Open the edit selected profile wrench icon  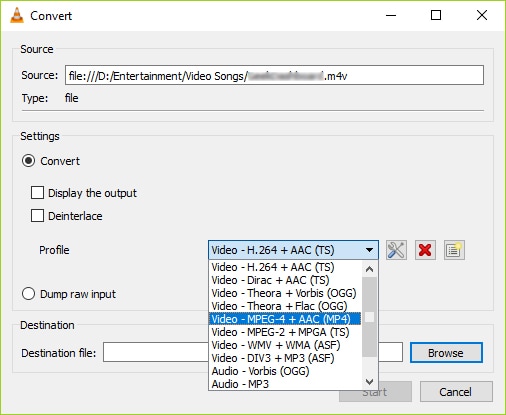point(396,250)
